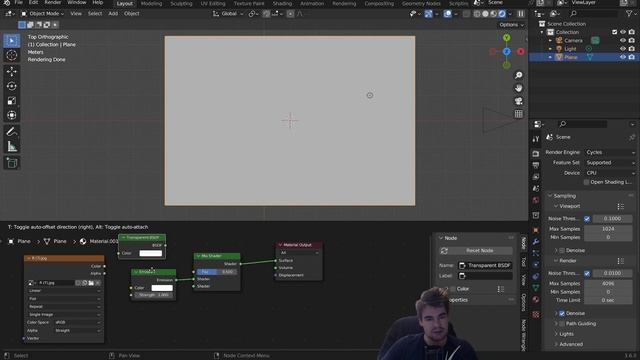Click the node Name field Transparent BSDF

485,265
